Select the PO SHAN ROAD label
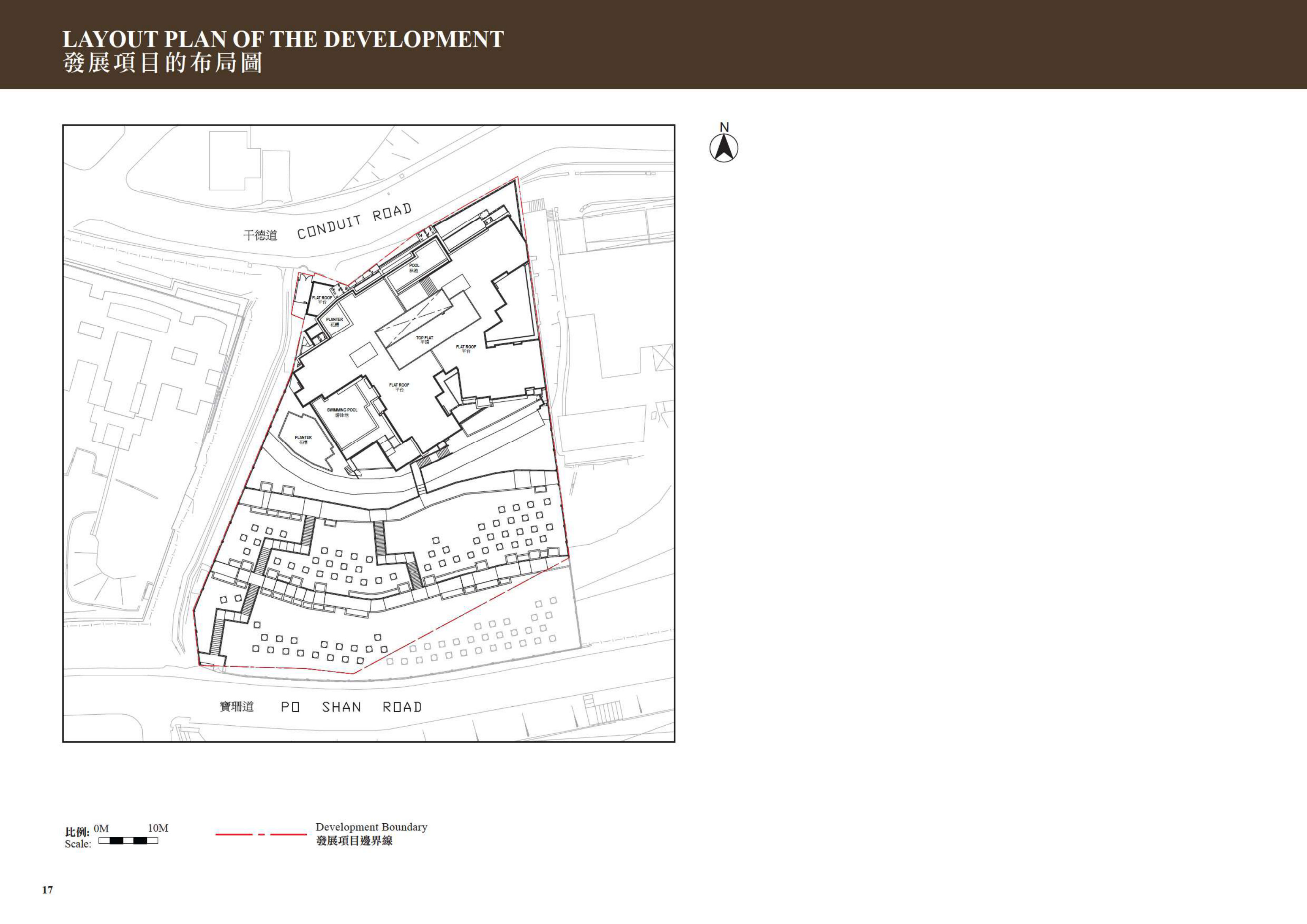Viewport: 1307px width, 924px height. [x=352, y=707]
